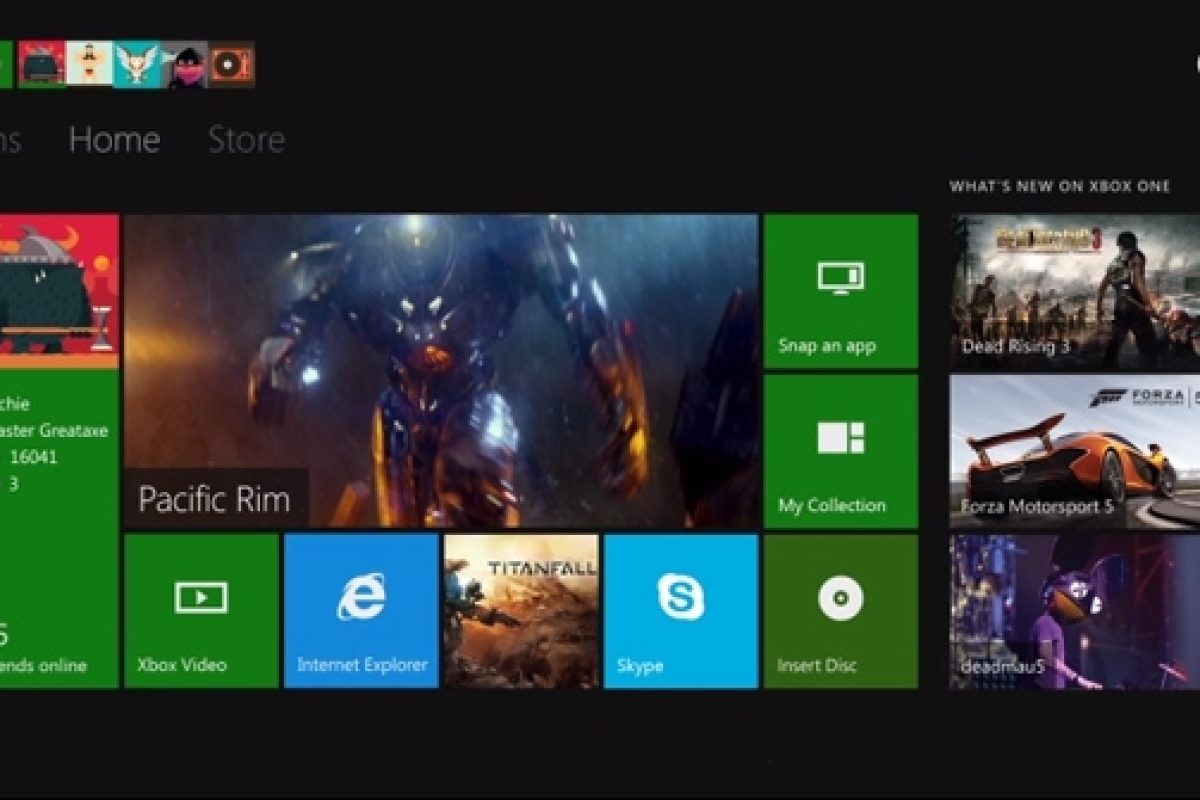Select the mustached strongman friend avatar
Screen dimensions: 1200x800
90,64
